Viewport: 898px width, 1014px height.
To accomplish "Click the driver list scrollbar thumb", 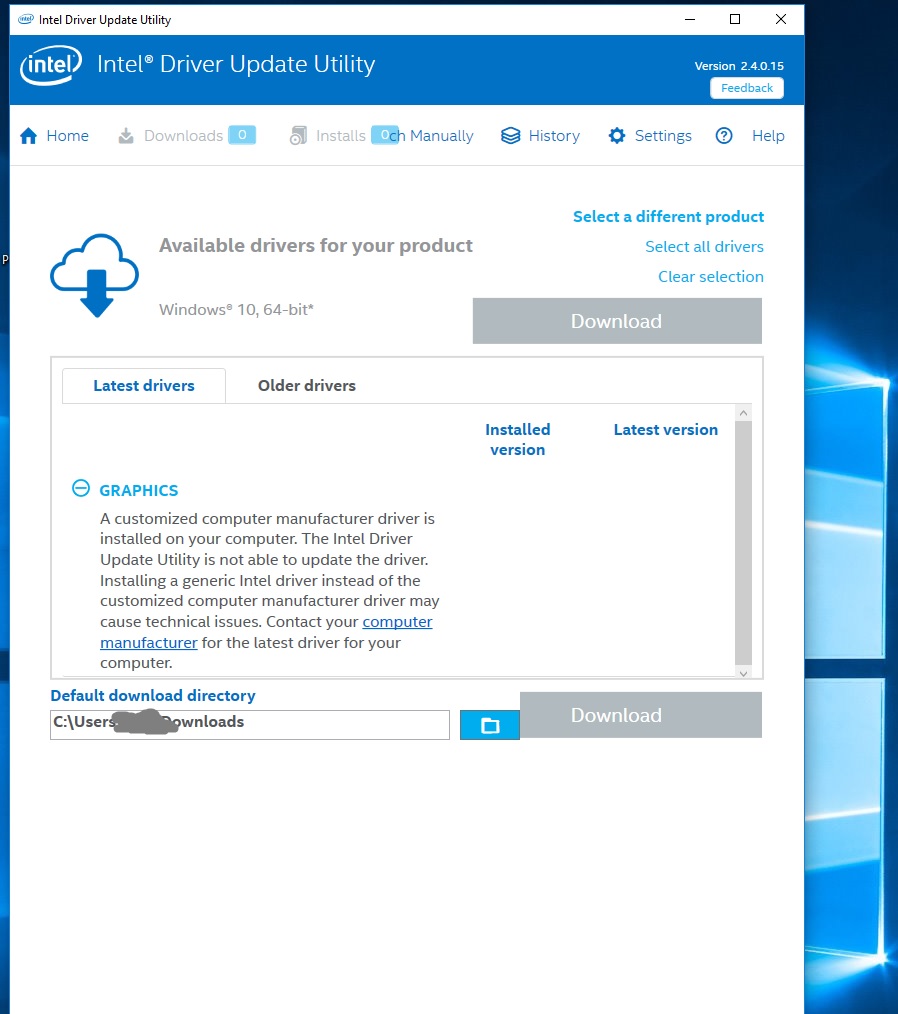I will [x=743, y=543].
